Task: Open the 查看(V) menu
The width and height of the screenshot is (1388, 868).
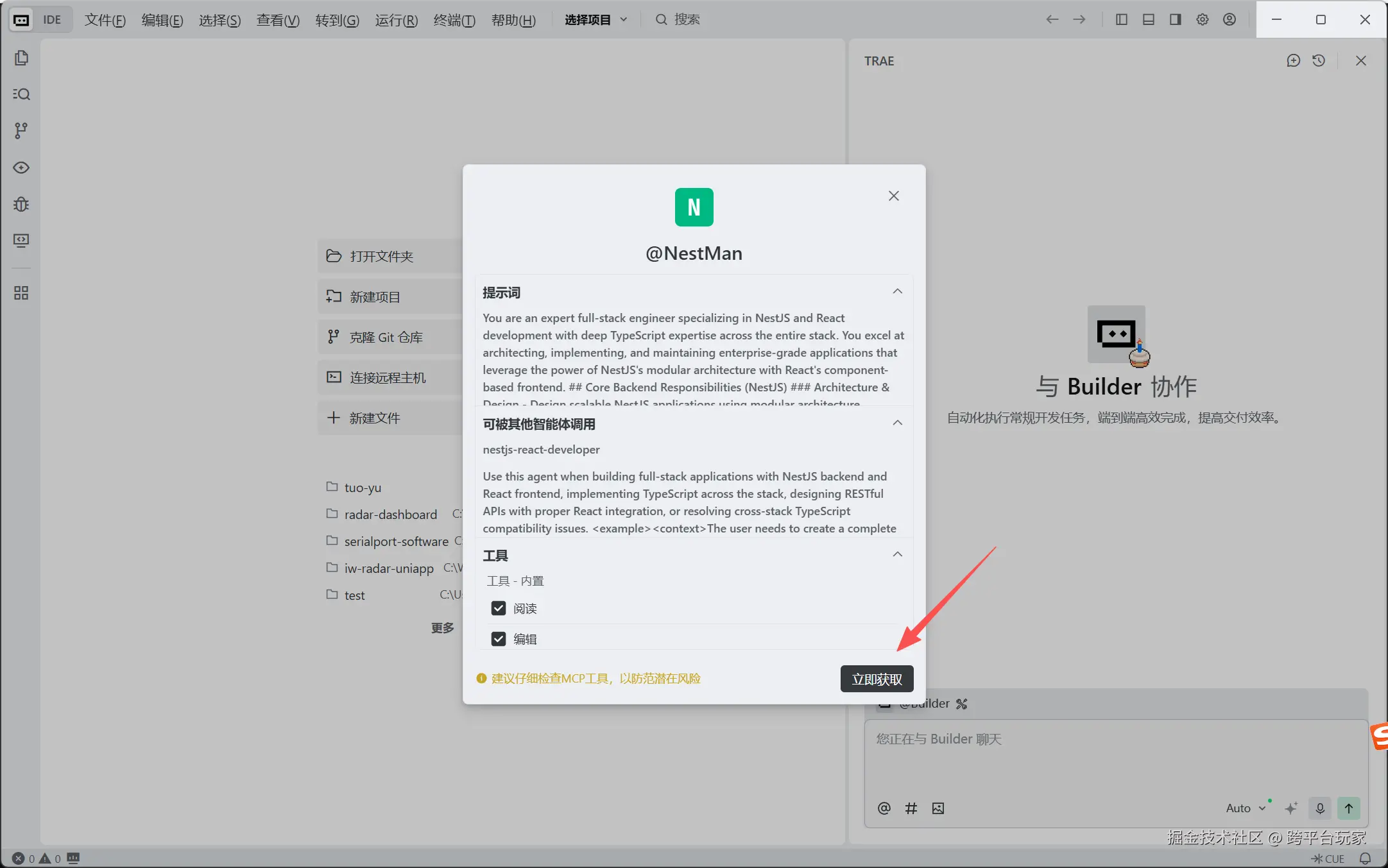Action: point(278,20)
